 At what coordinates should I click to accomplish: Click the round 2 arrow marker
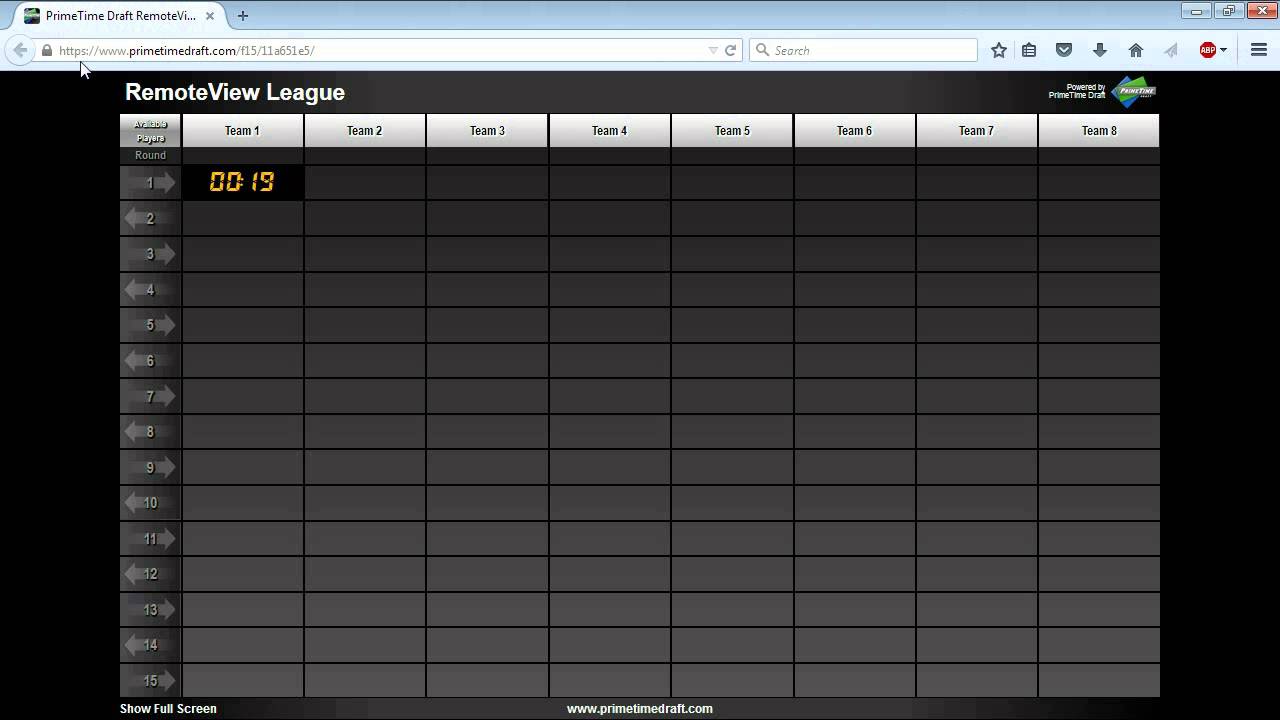point(151,218)
